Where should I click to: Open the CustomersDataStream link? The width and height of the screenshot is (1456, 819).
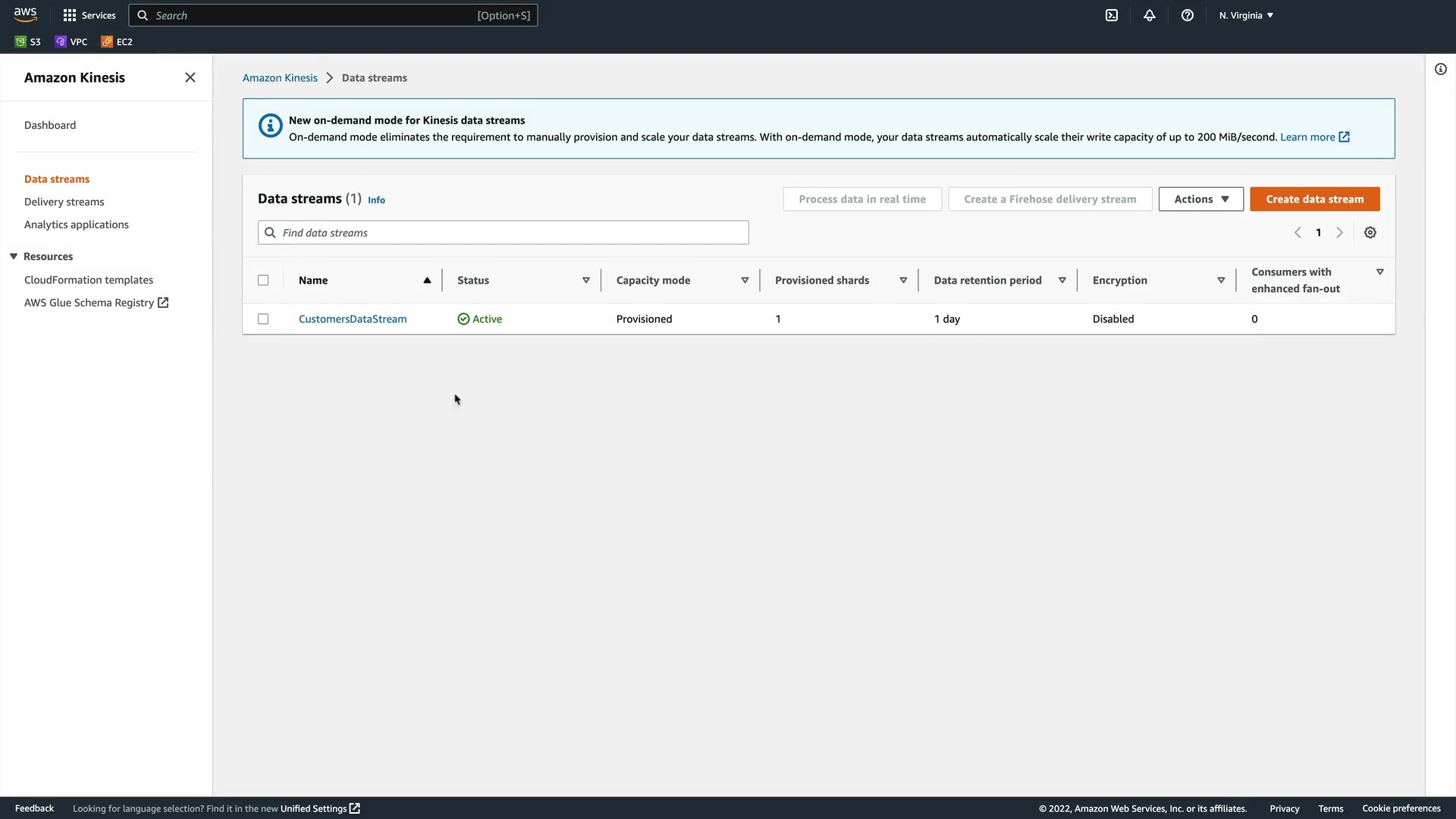click(x=353, y=319)
